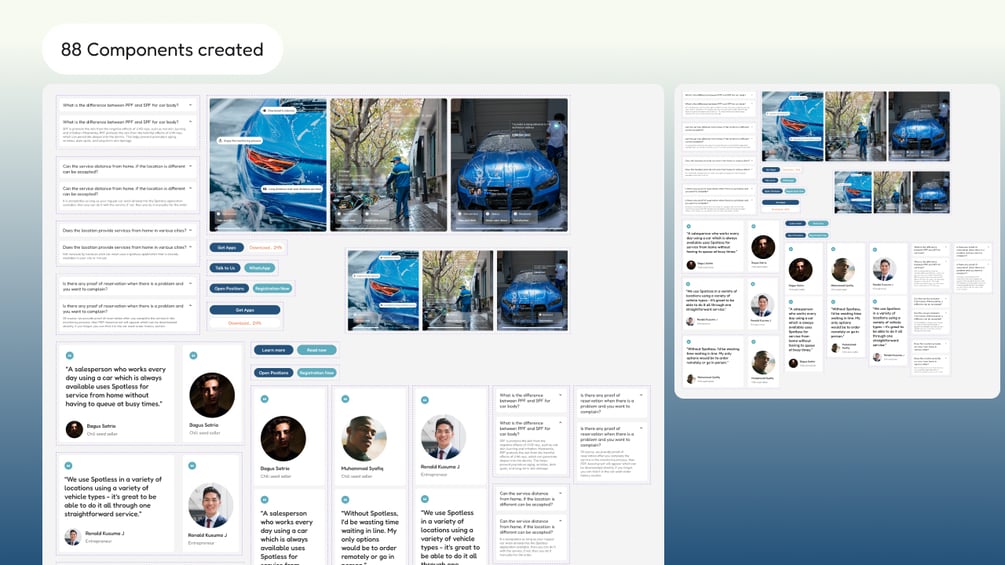Click wide "A salesperson who works every day" quote text
Viewport: 1005px width, 565px height.
(115, 386)
